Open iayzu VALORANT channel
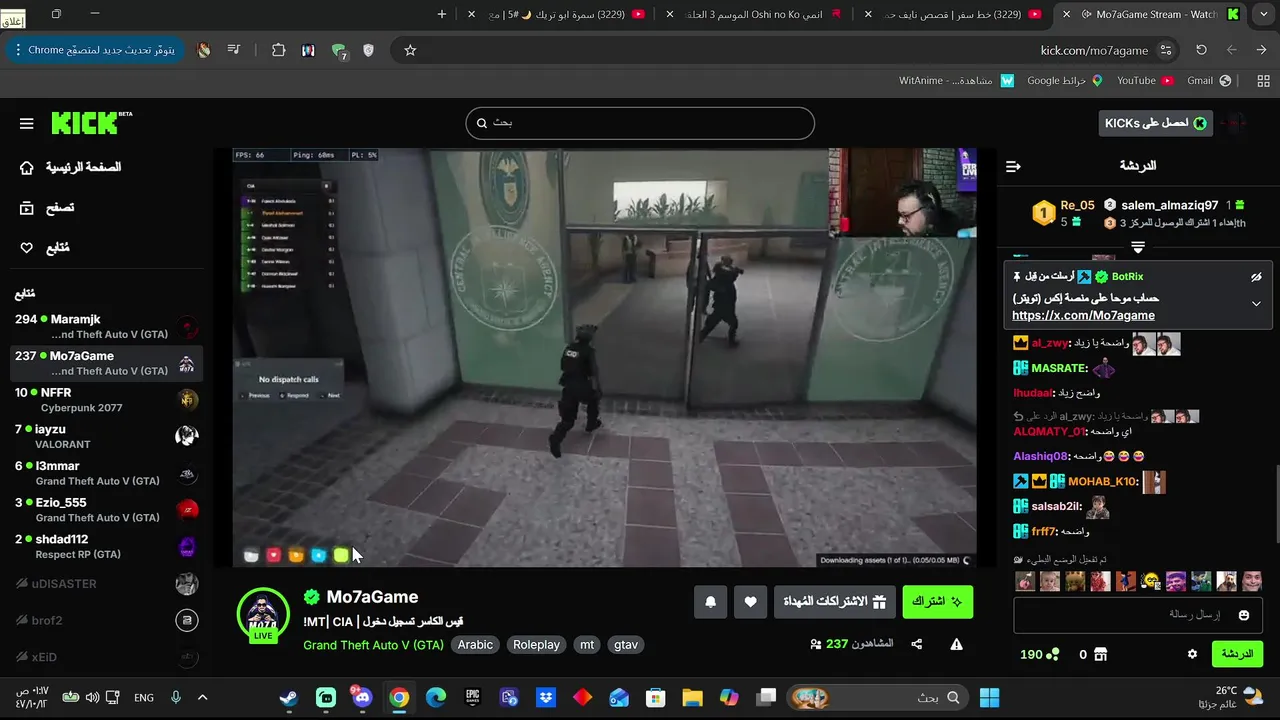This screenshot has width=1280, height=720. click(106, 437)
